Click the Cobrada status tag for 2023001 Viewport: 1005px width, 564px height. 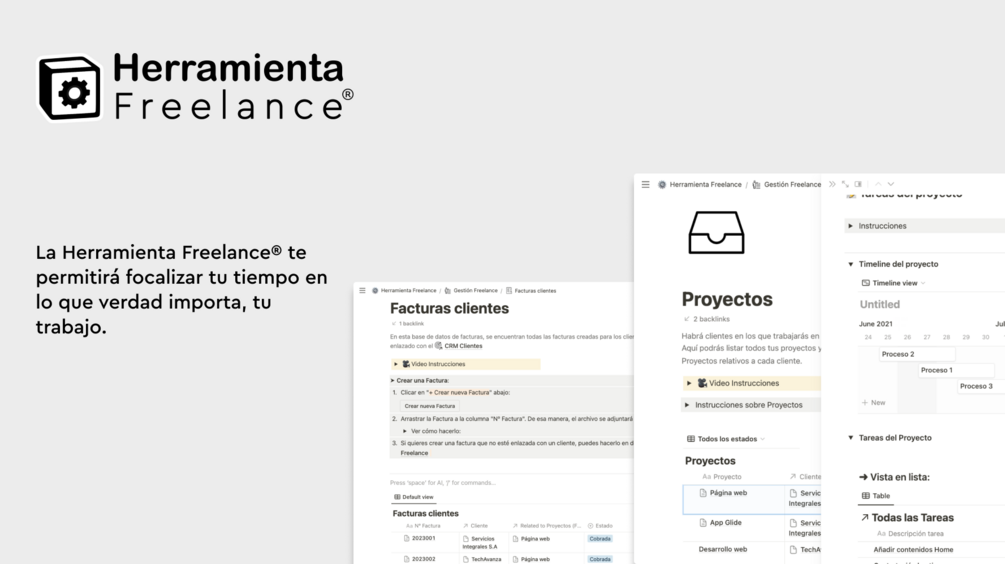(x=600, y=538)
